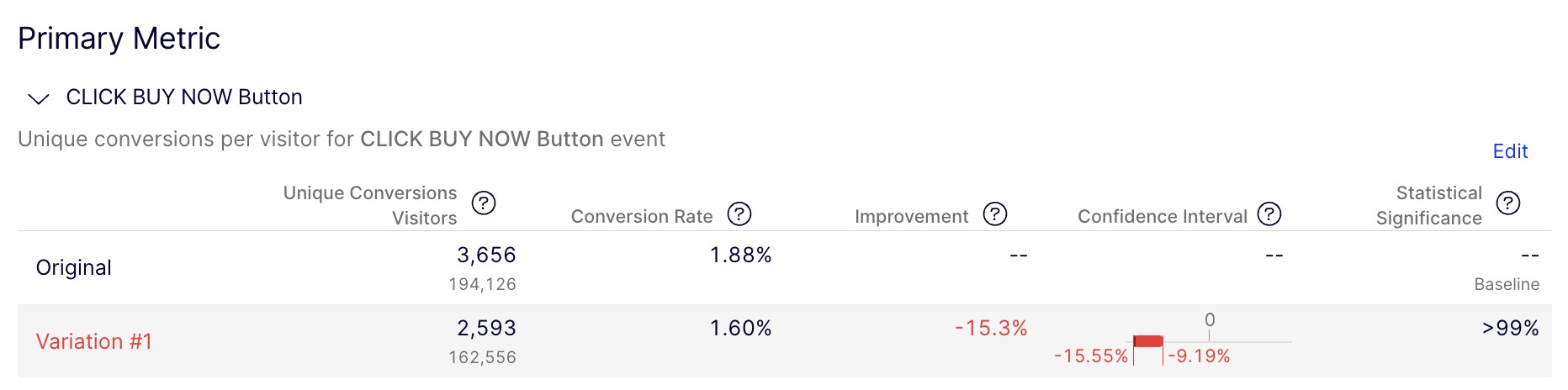Click the Conversion Rate column header
This screenshot has height=390, width=1568.
[x=642, y=217]
